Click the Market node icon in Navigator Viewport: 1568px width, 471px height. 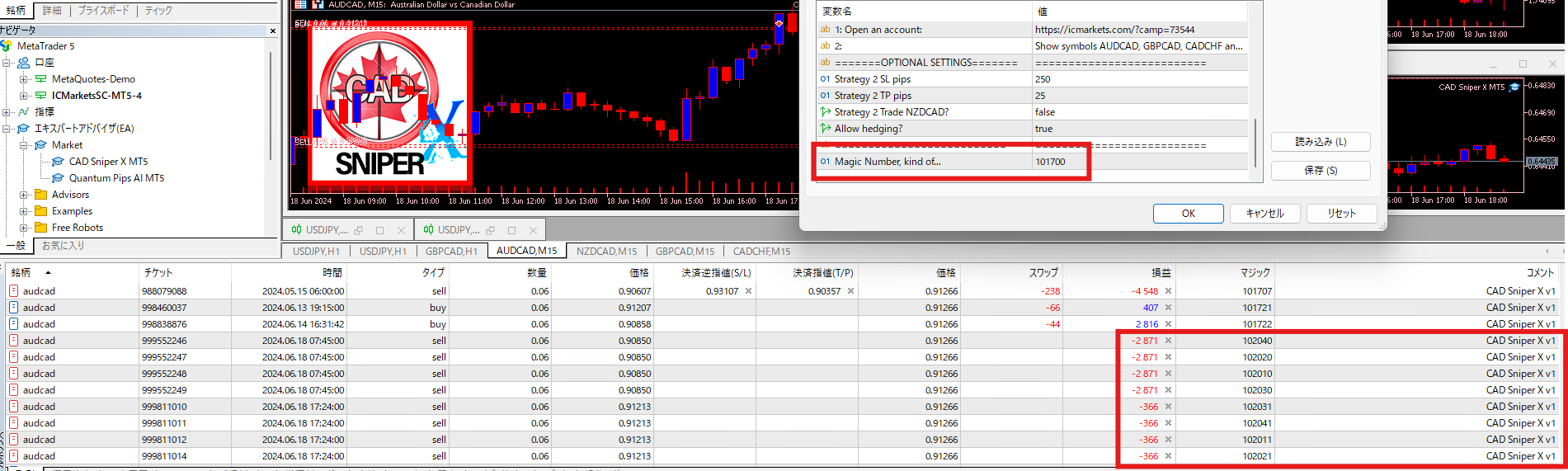[x=40, y=145]
